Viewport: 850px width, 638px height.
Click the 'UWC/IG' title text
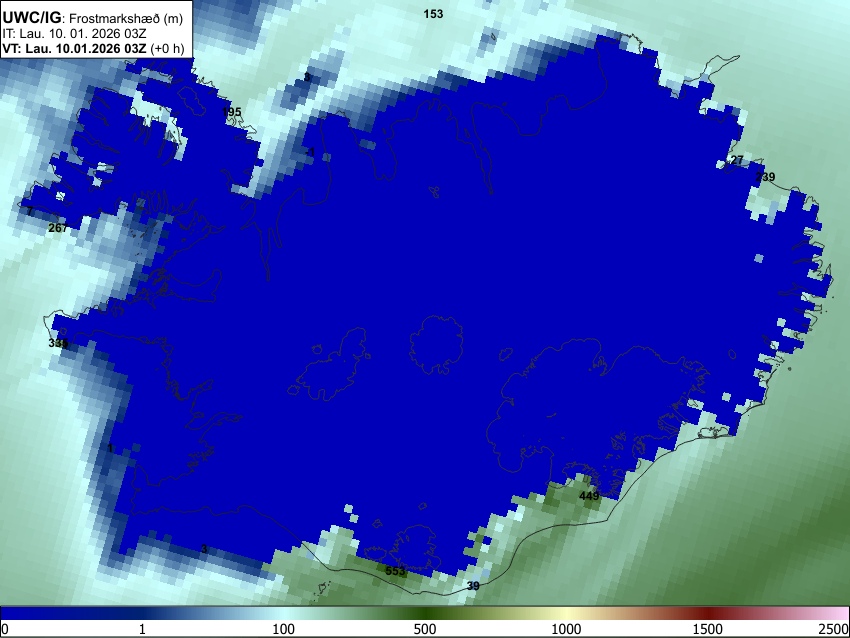(x=32, y=18)
